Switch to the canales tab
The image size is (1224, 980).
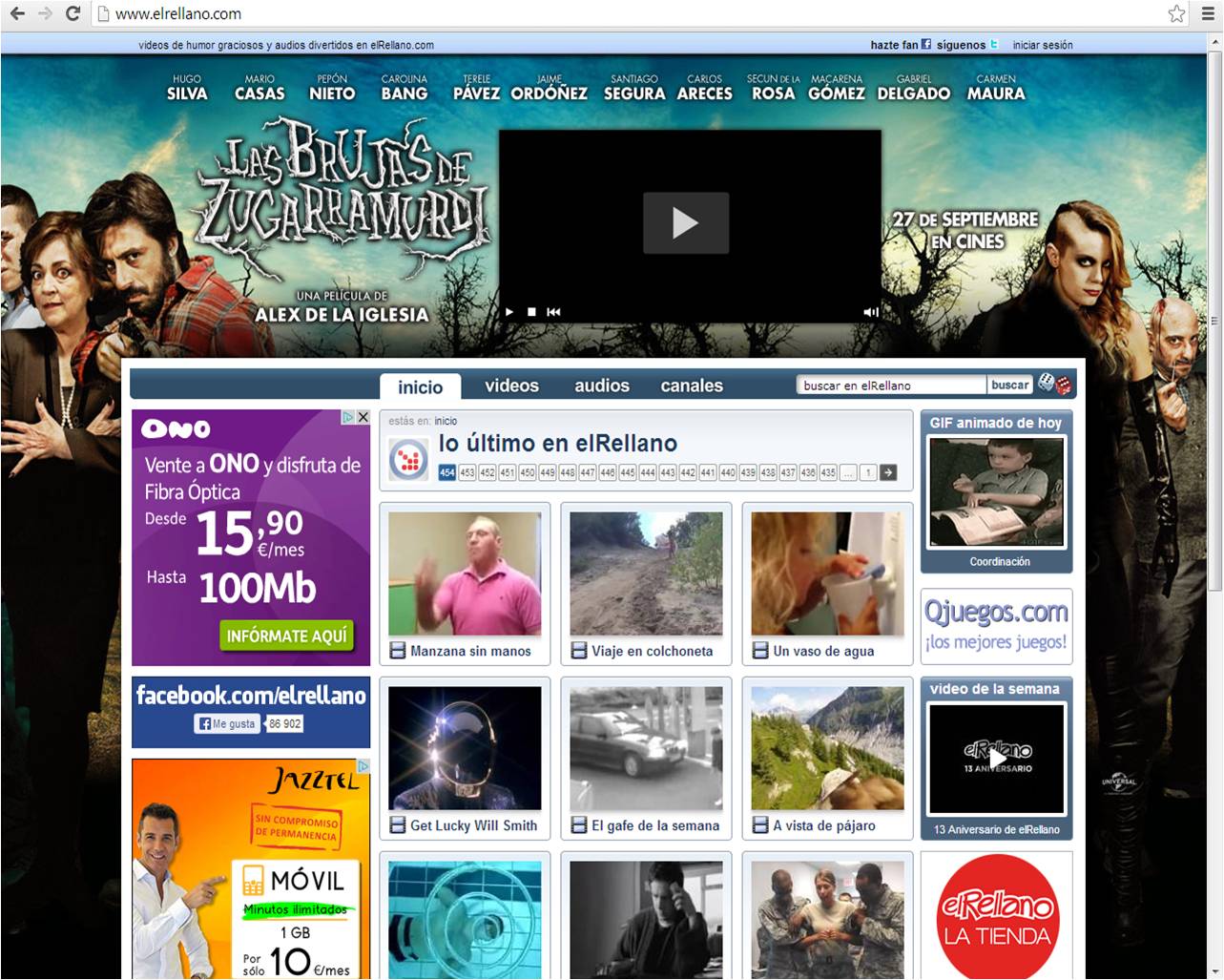pyautogui.click(x=692, y=386)
